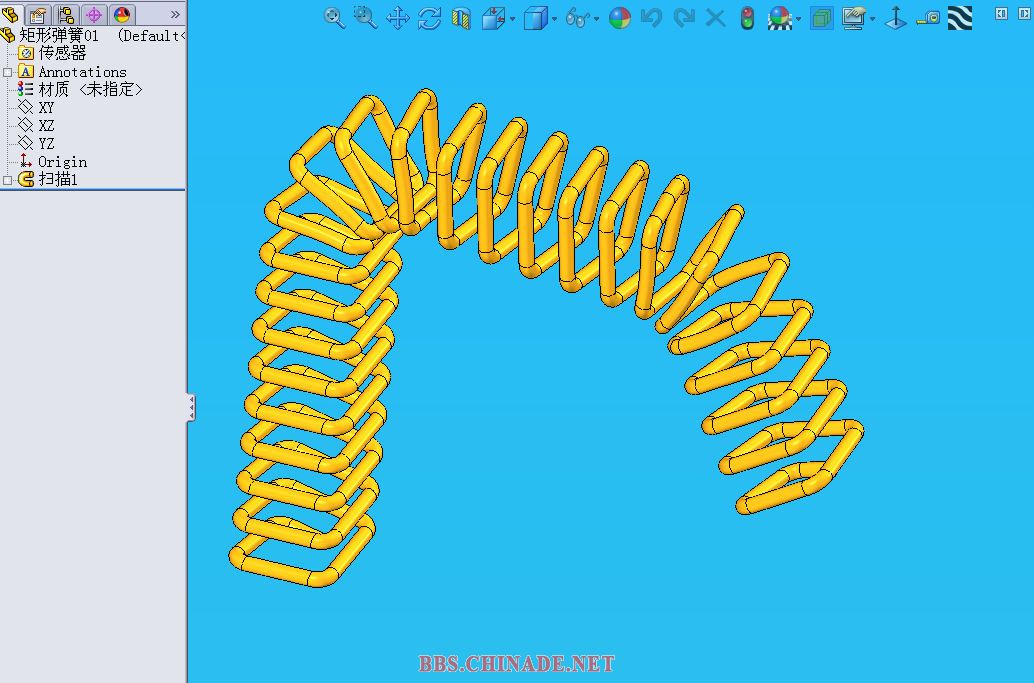This screenshot has width=1034, height=683.
Task: Open the View Orientation dropdown arrow
Action: (512, 18)
